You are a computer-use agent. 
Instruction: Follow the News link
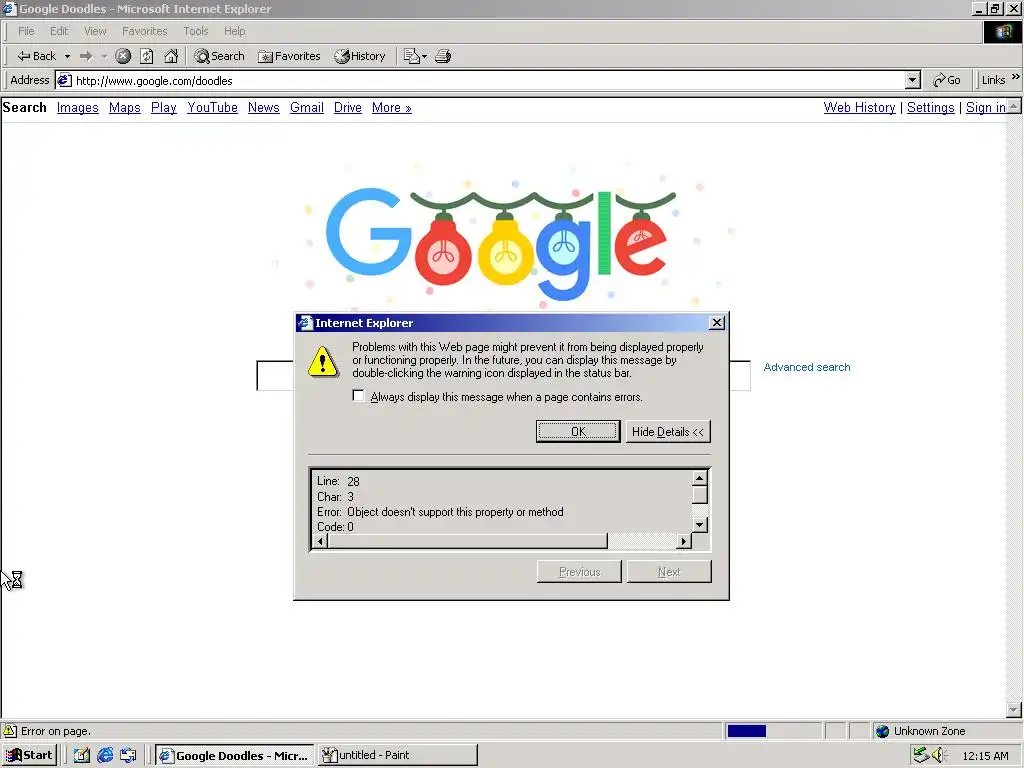click(x=264, y=108)
